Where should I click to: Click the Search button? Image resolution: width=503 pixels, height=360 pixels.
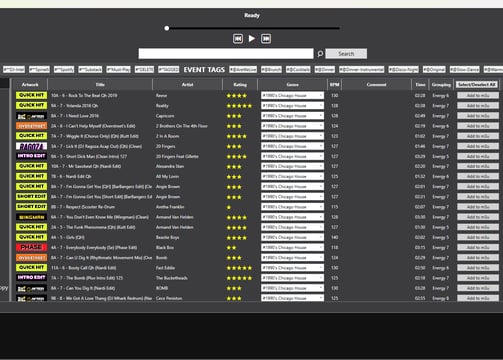click(346, 54)
